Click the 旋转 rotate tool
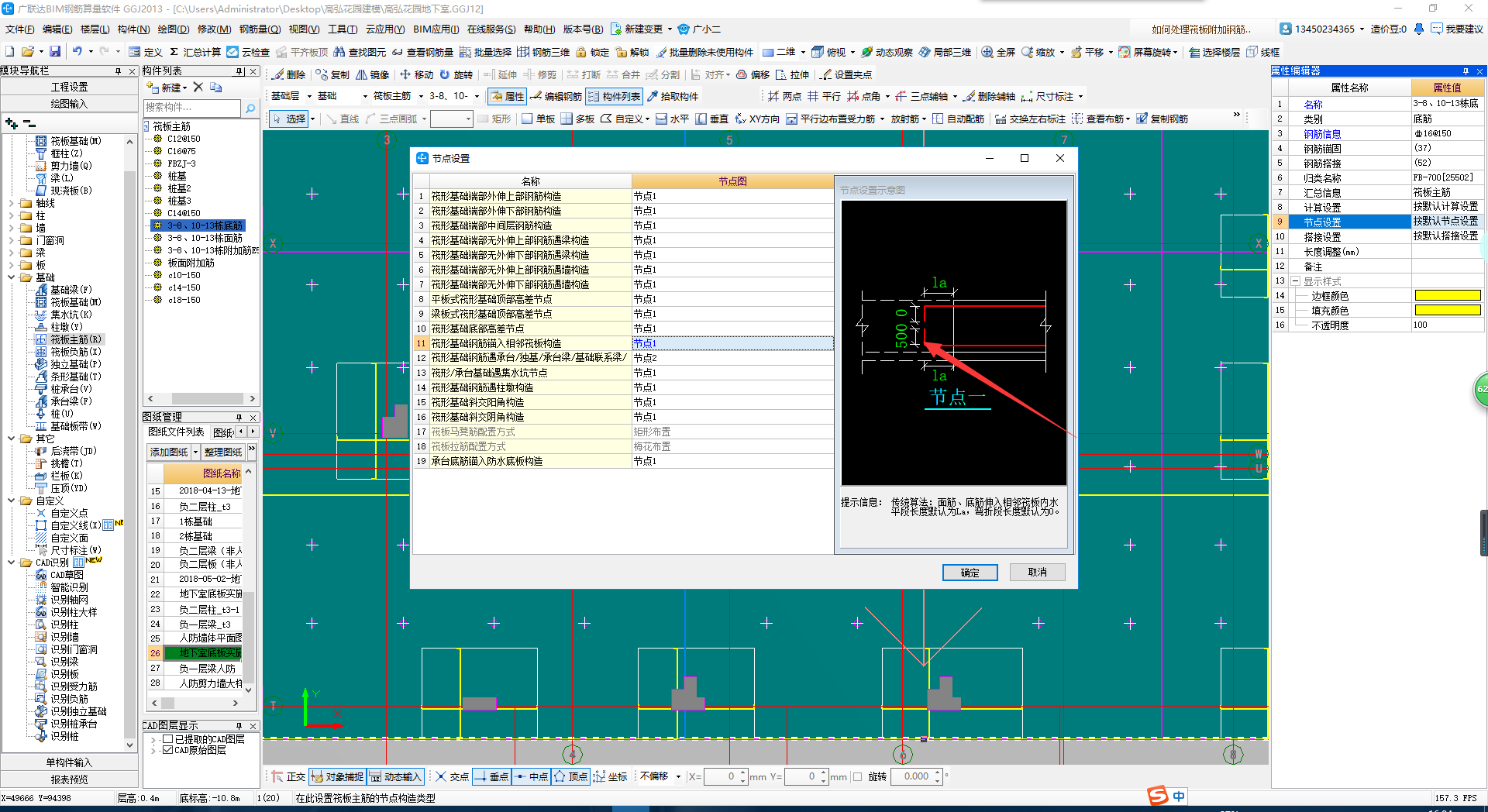Viewport: 1488px width, 812px height. pyautogui.click(x=456, y=74)
